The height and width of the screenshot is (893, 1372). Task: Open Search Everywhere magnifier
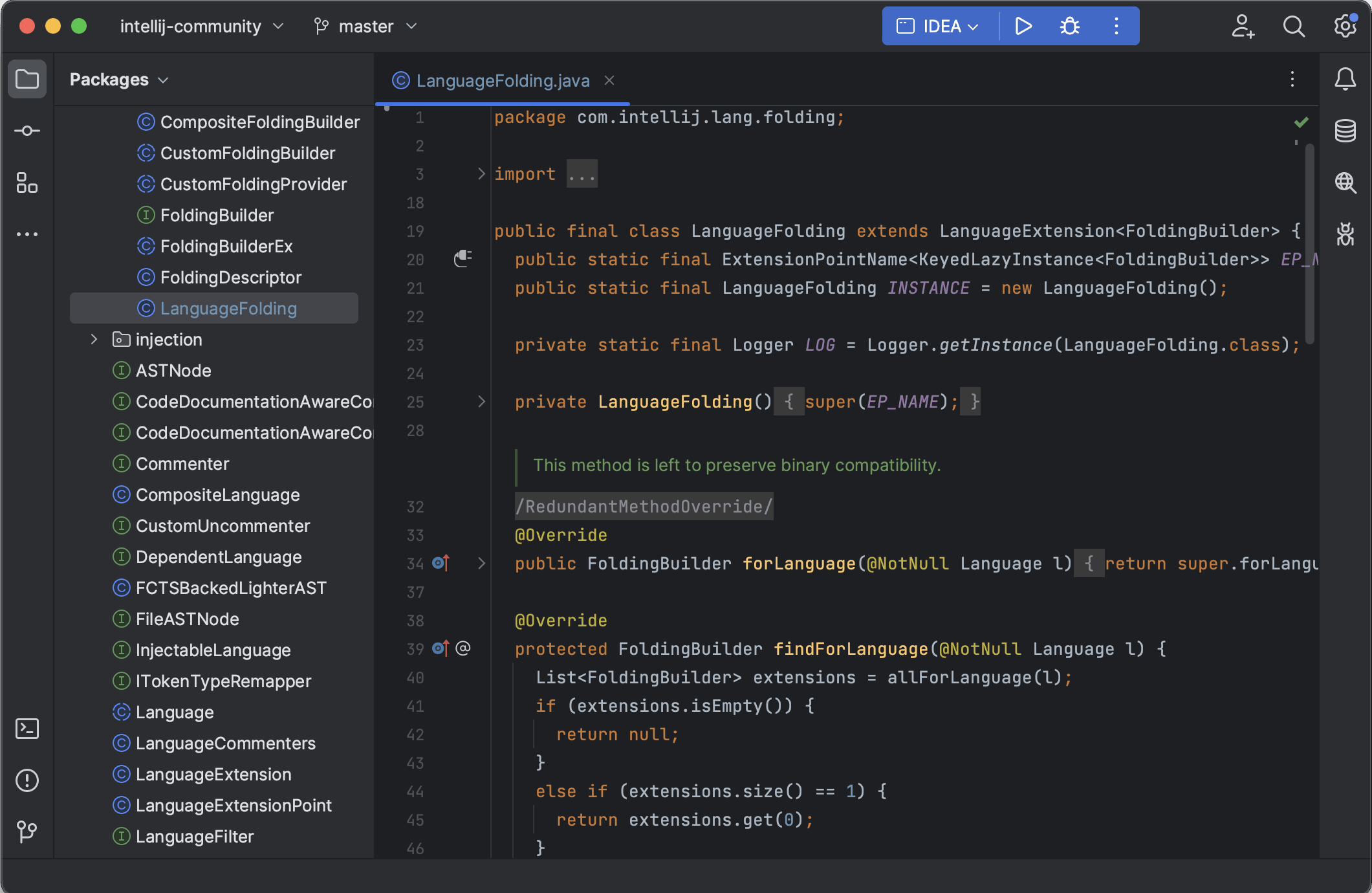coord(1294,26)
